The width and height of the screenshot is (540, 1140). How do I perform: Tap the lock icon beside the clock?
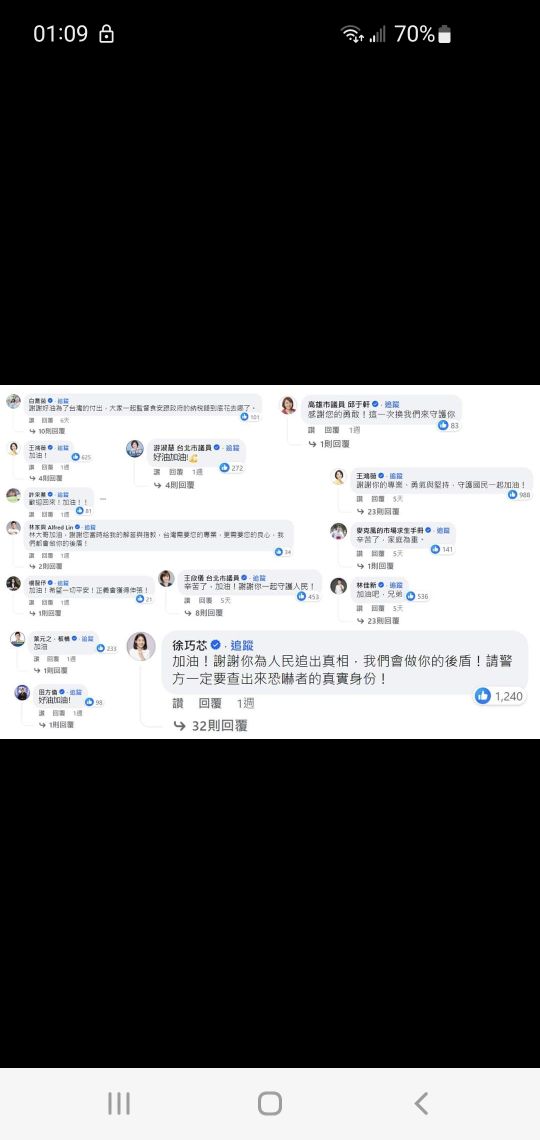pos(106,34)
